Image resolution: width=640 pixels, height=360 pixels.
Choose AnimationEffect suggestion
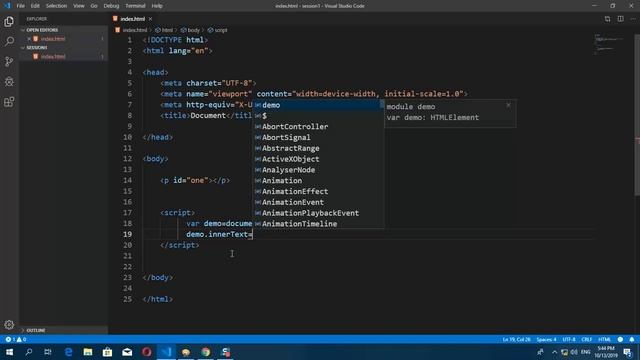pos(318,191)
